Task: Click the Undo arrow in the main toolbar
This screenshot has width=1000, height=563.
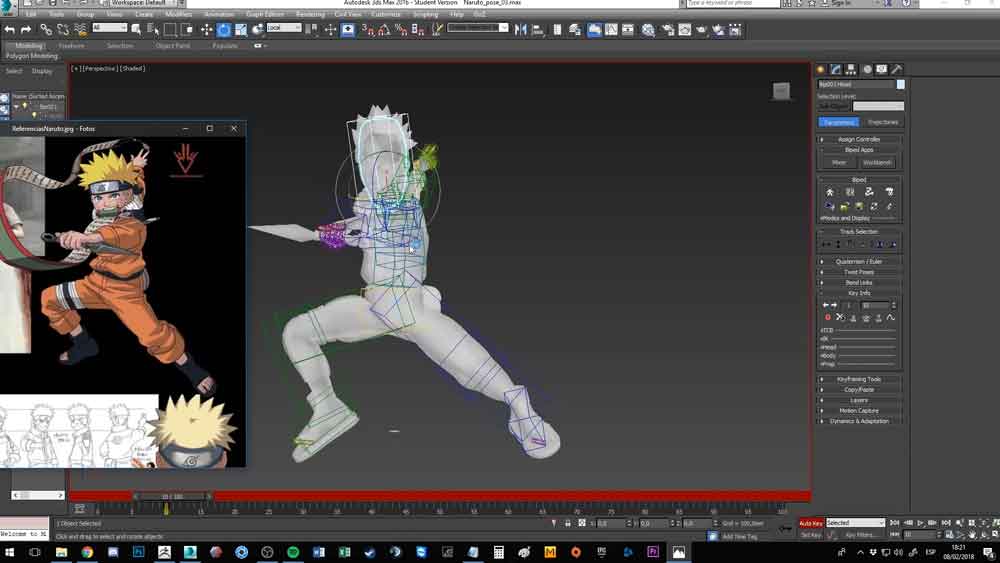Action: 10,29
